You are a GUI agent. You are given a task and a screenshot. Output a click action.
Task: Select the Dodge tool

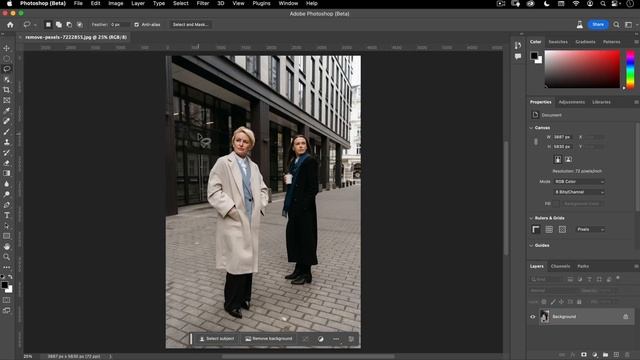coord(7,194)
